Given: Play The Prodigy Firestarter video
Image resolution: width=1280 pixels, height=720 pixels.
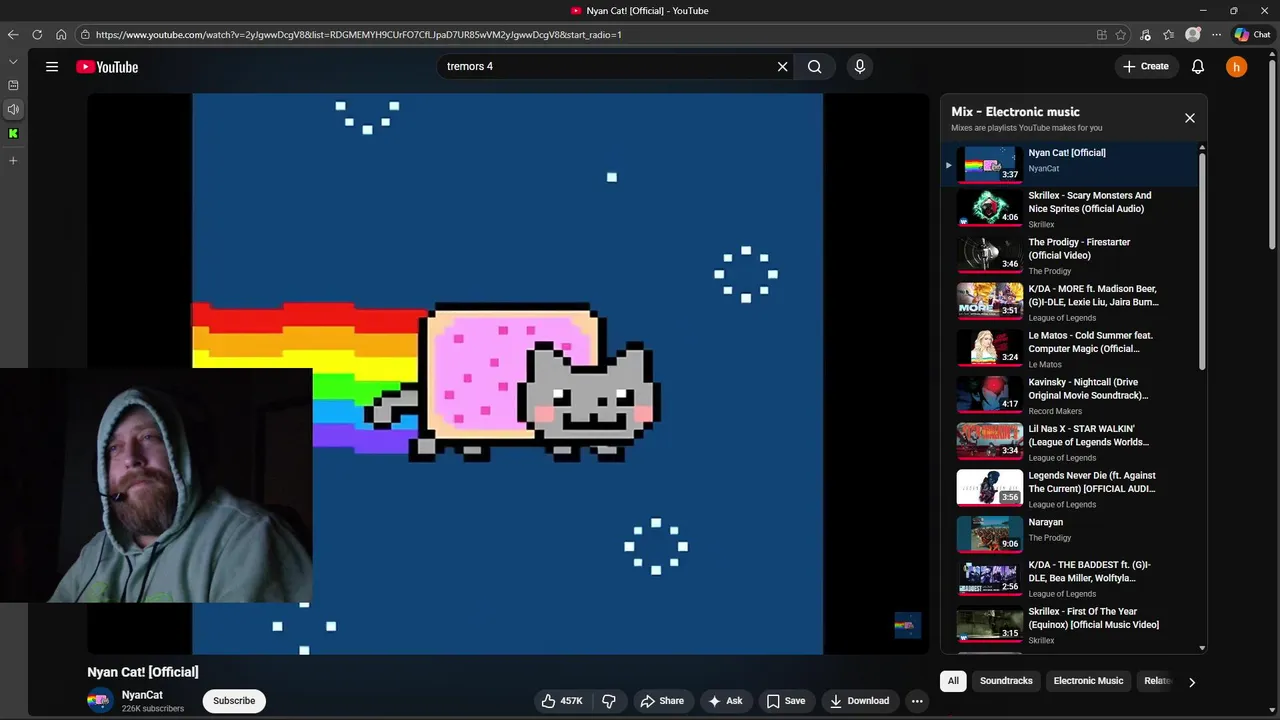Looking at the screenshot, I should coord(1070,256).
